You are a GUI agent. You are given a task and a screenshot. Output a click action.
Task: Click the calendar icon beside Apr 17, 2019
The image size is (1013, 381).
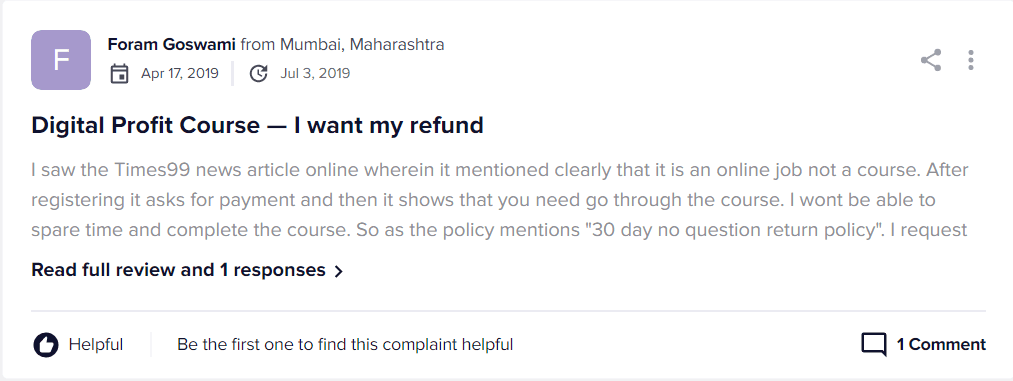tap(120, 74)
